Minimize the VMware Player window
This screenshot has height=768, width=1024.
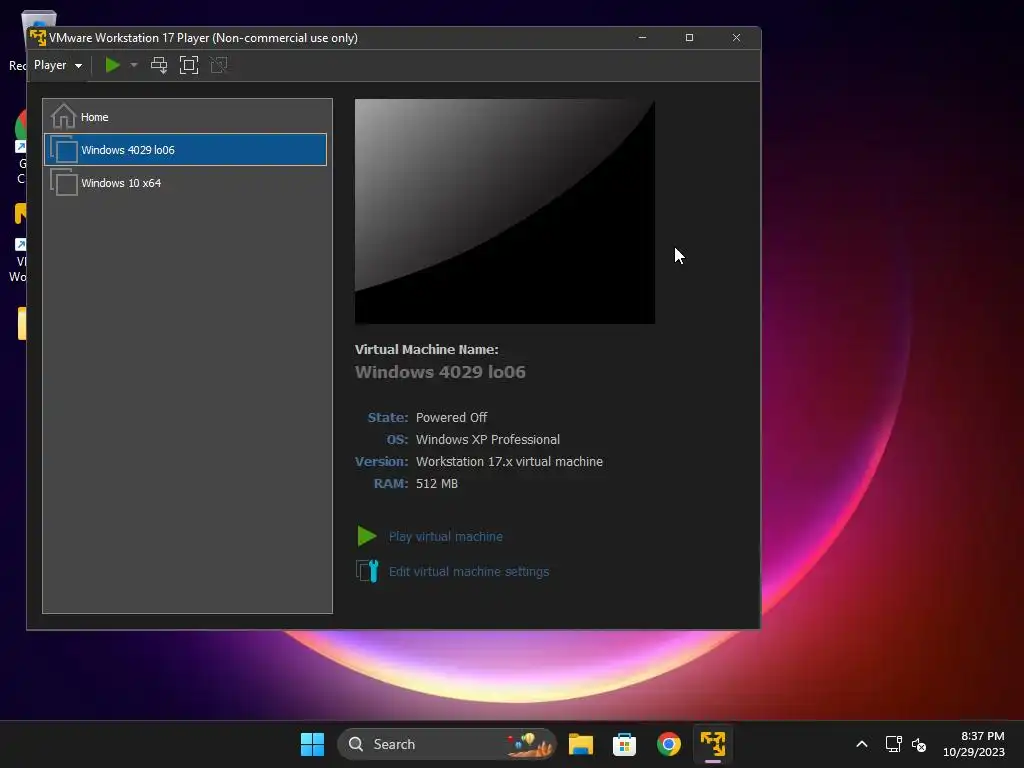643,38
